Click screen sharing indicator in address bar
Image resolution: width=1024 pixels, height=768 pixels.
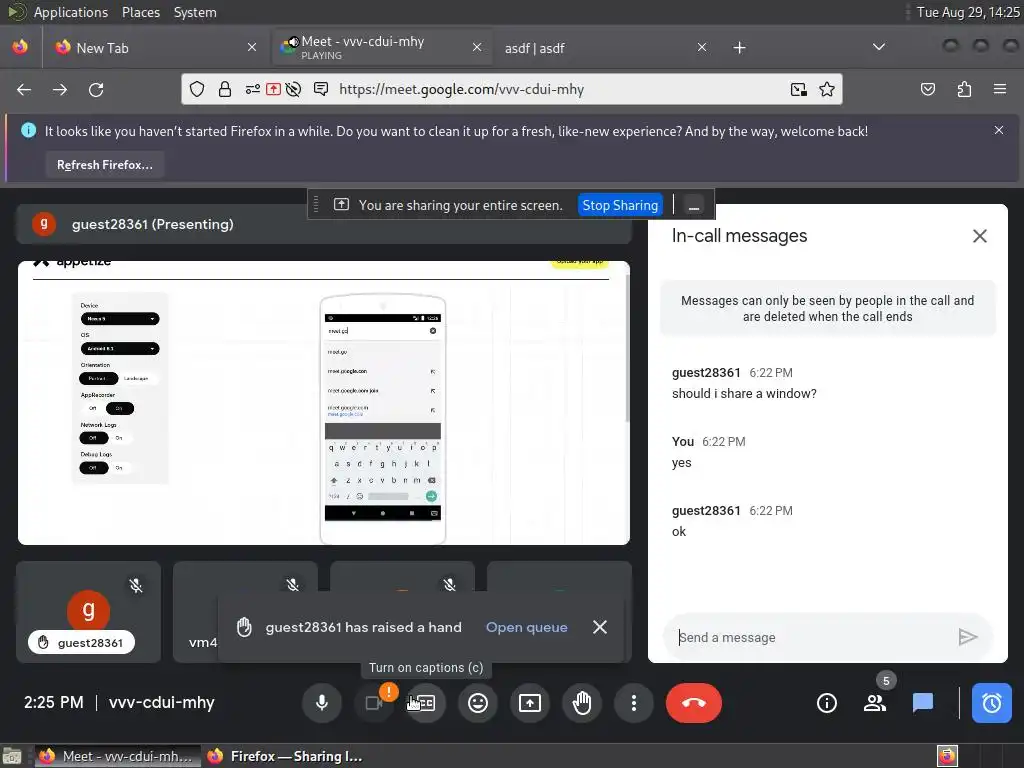[274, 89]
